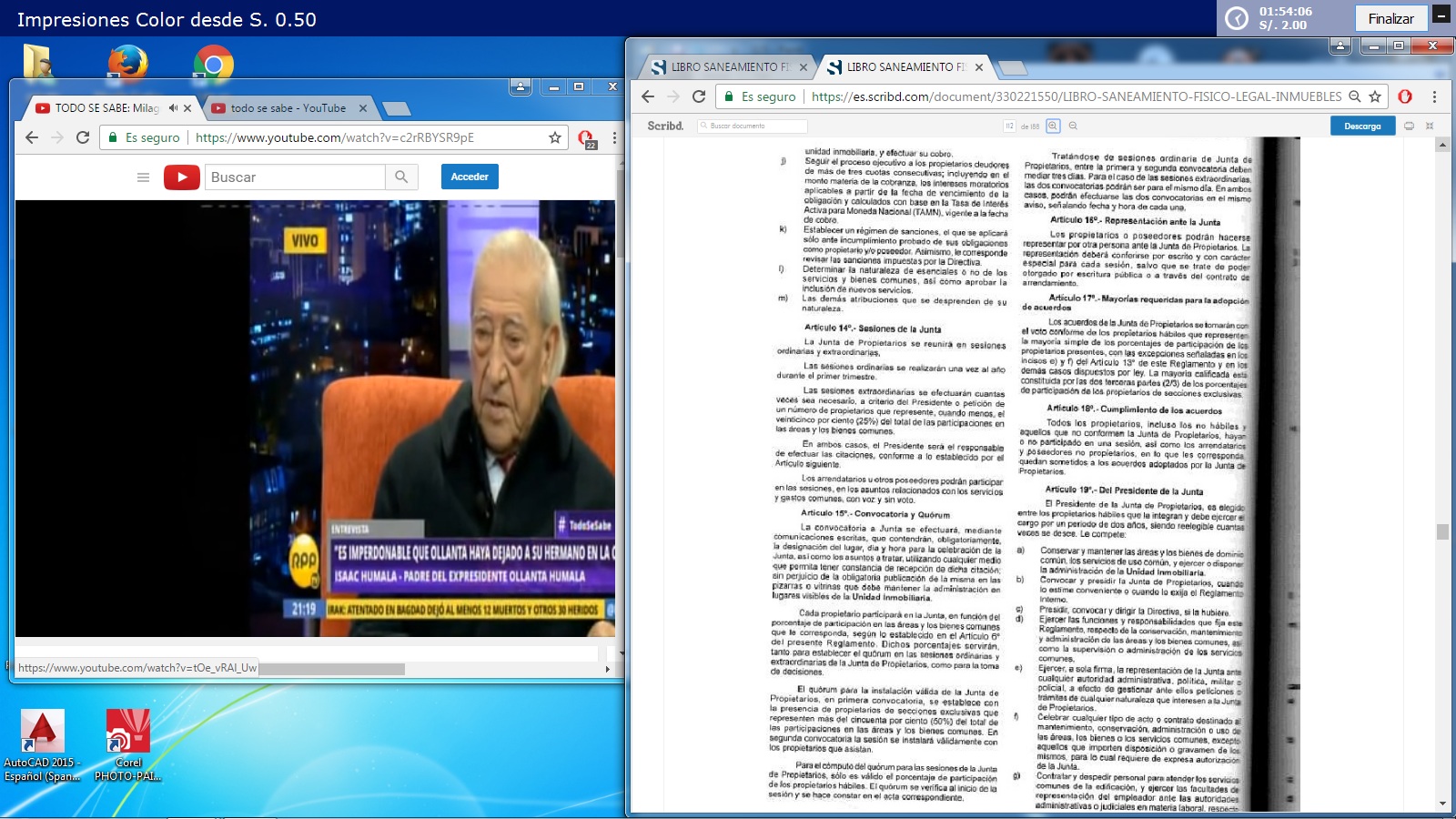Click the Scribd zoom in icon
Viewport: 1456px width, 819px height.
click(1053, 126)
